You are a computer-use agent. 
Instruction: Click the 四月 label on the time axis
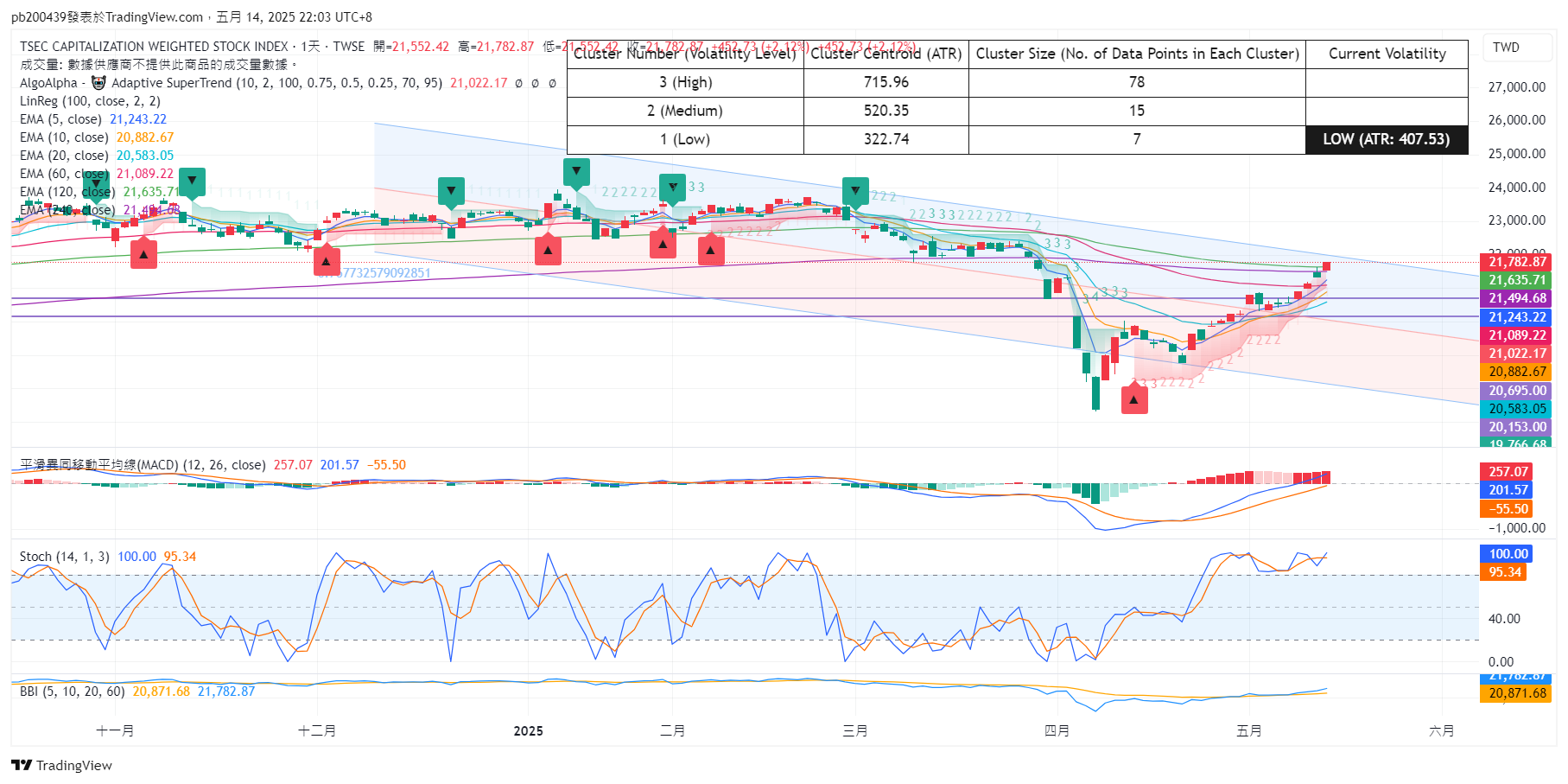(1057, 731)
